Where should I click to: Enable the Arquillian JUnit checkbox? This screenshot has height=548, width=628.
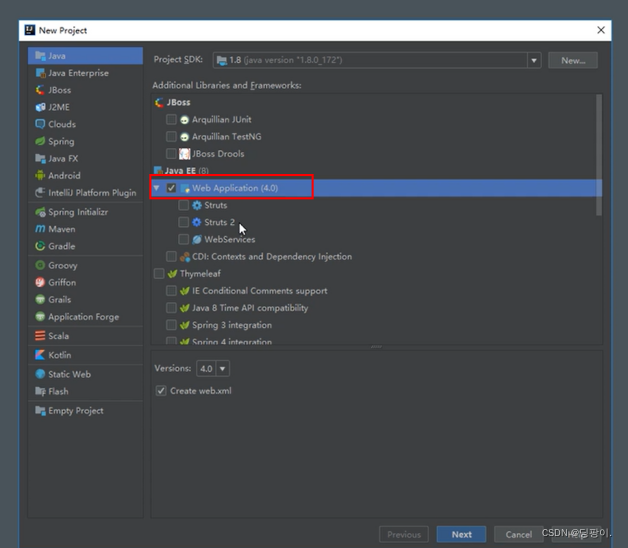[171, 119]
